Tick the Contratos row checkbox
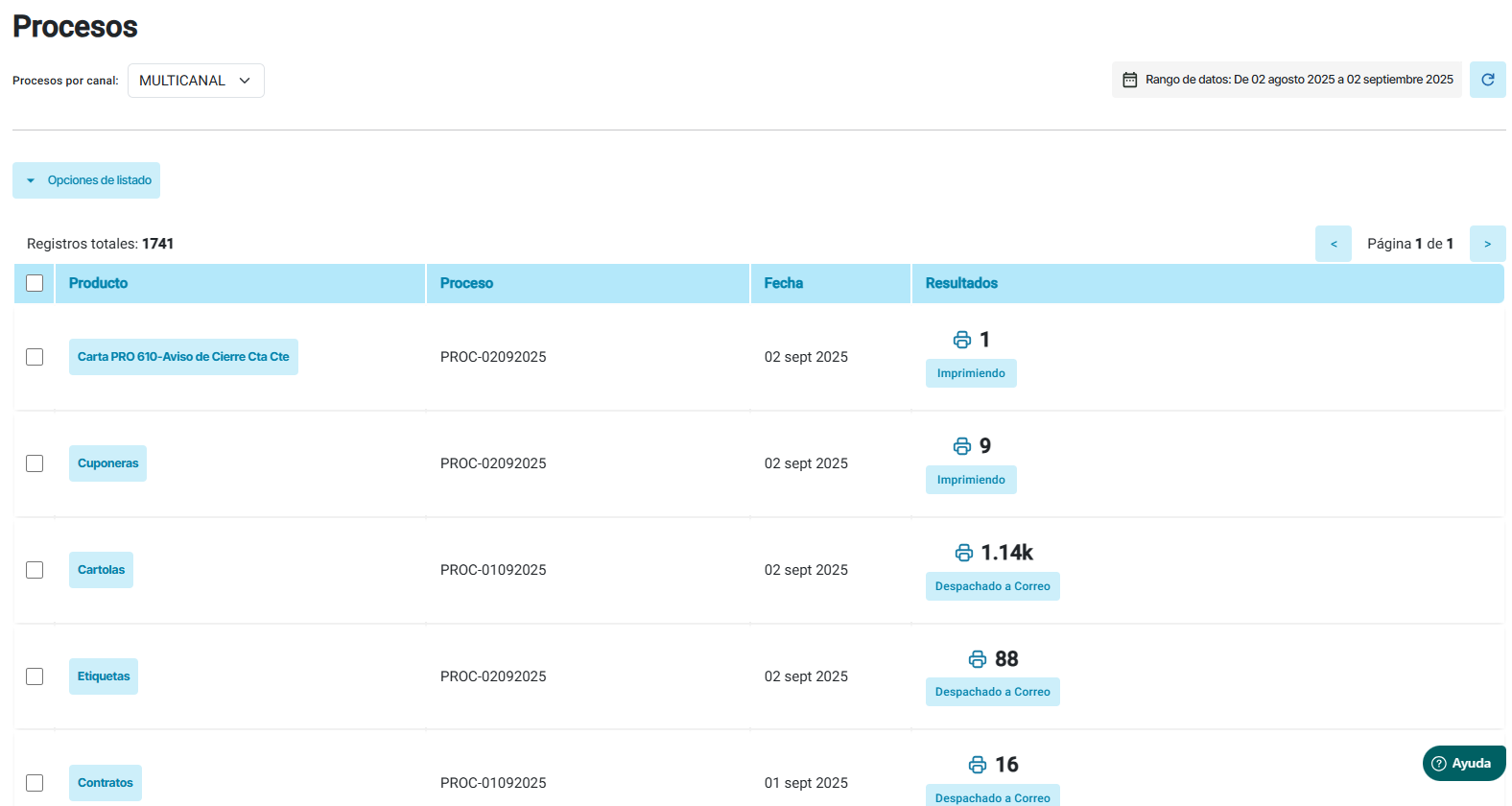Screen dimensions: 1512x806 pos(35,783)
